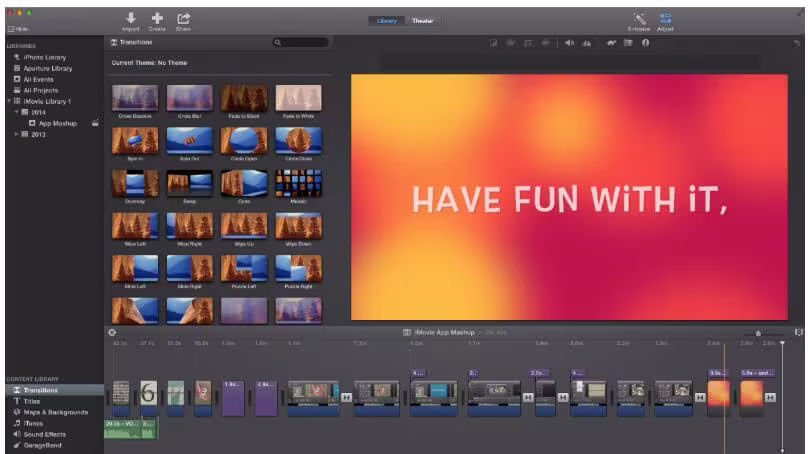Click the icon right of the zoom slider
Screen dimensions: 808x454
tap(798, 333)
